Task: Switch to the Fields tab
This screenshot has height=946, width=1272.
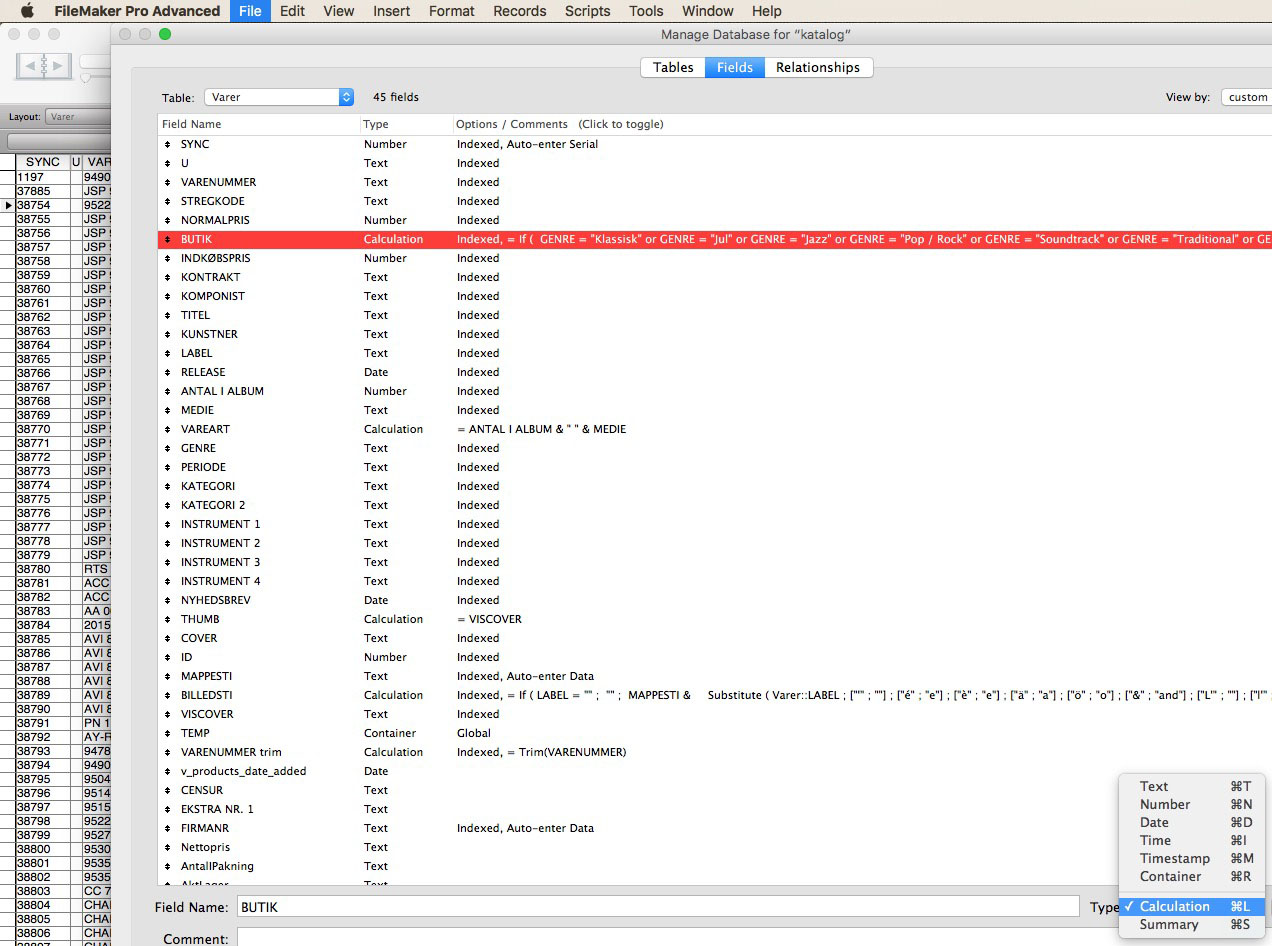Action: [735, 67]
